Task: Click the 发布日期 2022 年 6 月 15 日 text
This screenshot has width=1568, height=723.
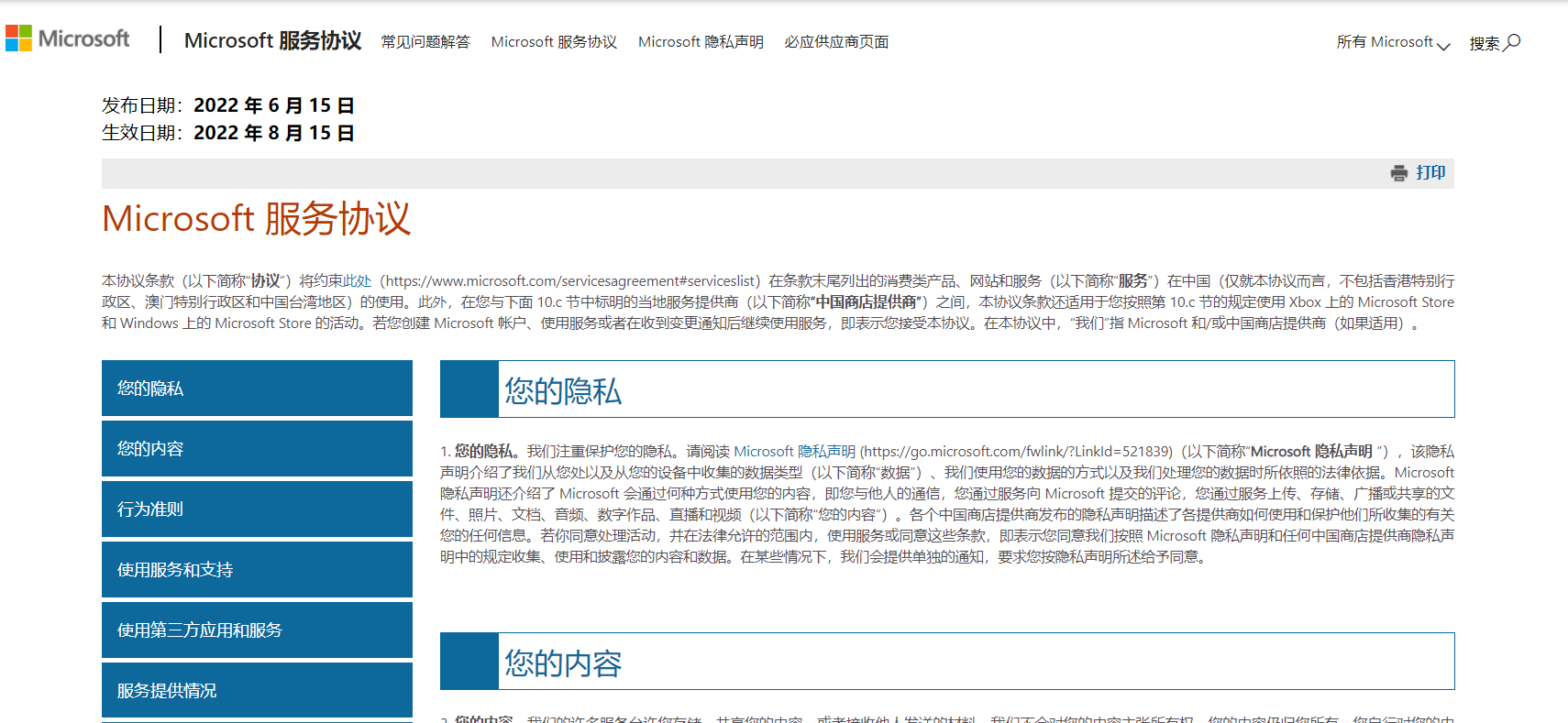Action: click(x=228, y=105)
